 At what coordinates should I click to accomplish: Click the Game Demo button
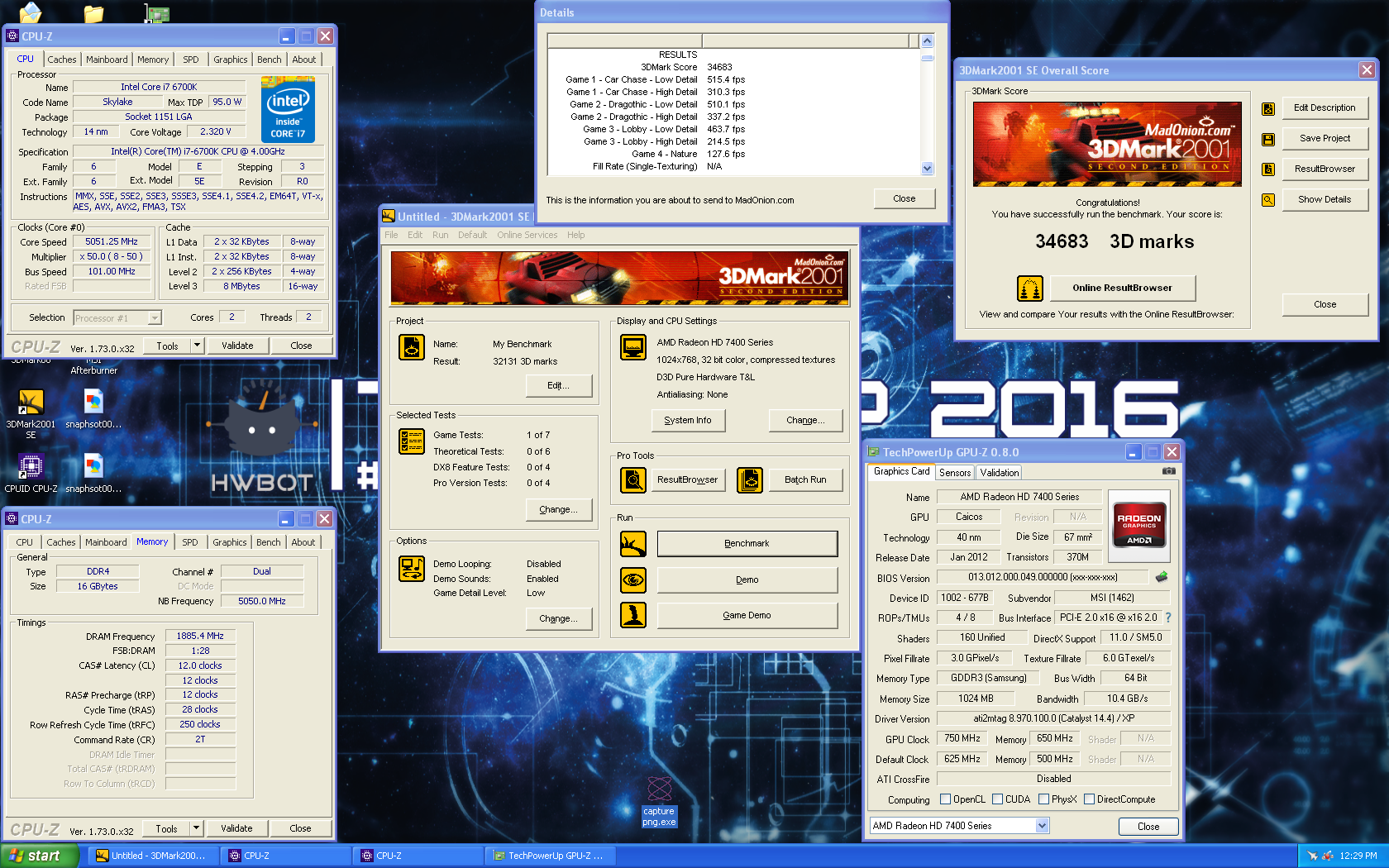pyautogui.click(x=747, y=615)
